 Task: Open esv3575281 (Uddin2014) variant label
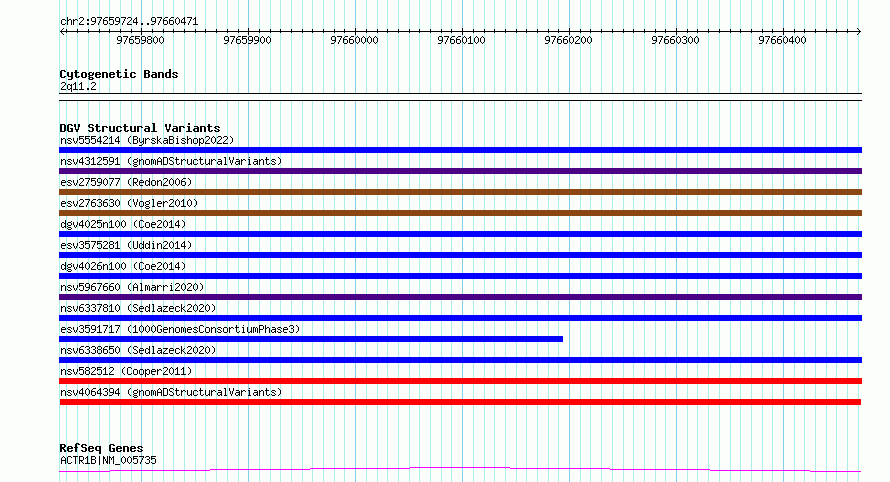click(x=126, y=245)
